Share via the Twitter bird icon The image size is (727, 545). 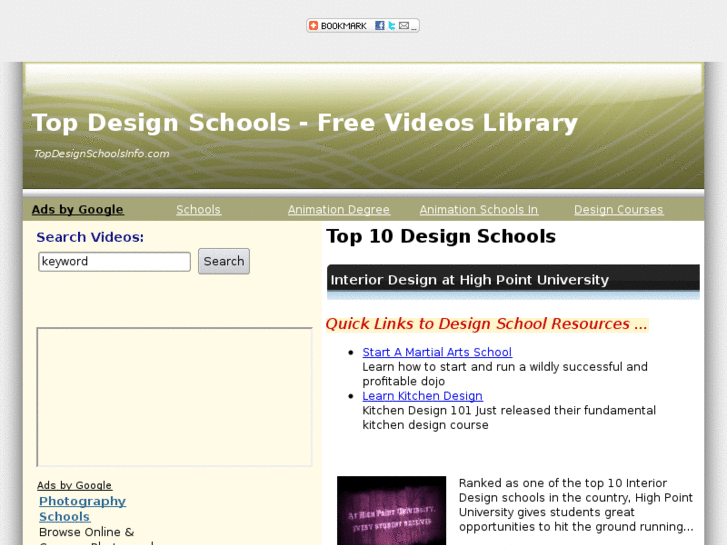coord(392,26)
